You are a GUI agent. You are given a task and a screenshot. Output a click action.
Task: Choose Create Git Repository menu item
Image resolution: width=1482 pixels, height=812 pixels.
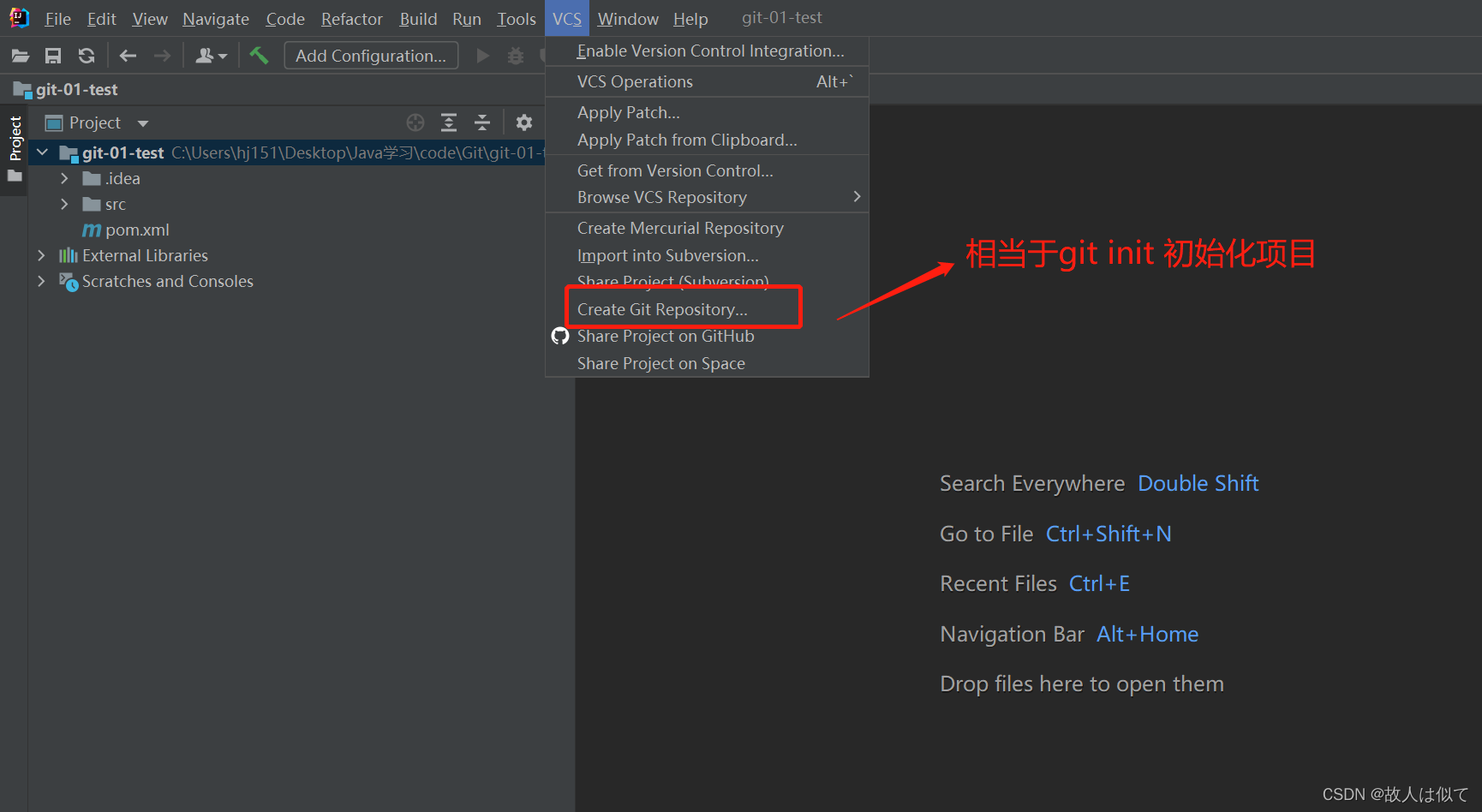coord(708,309)
